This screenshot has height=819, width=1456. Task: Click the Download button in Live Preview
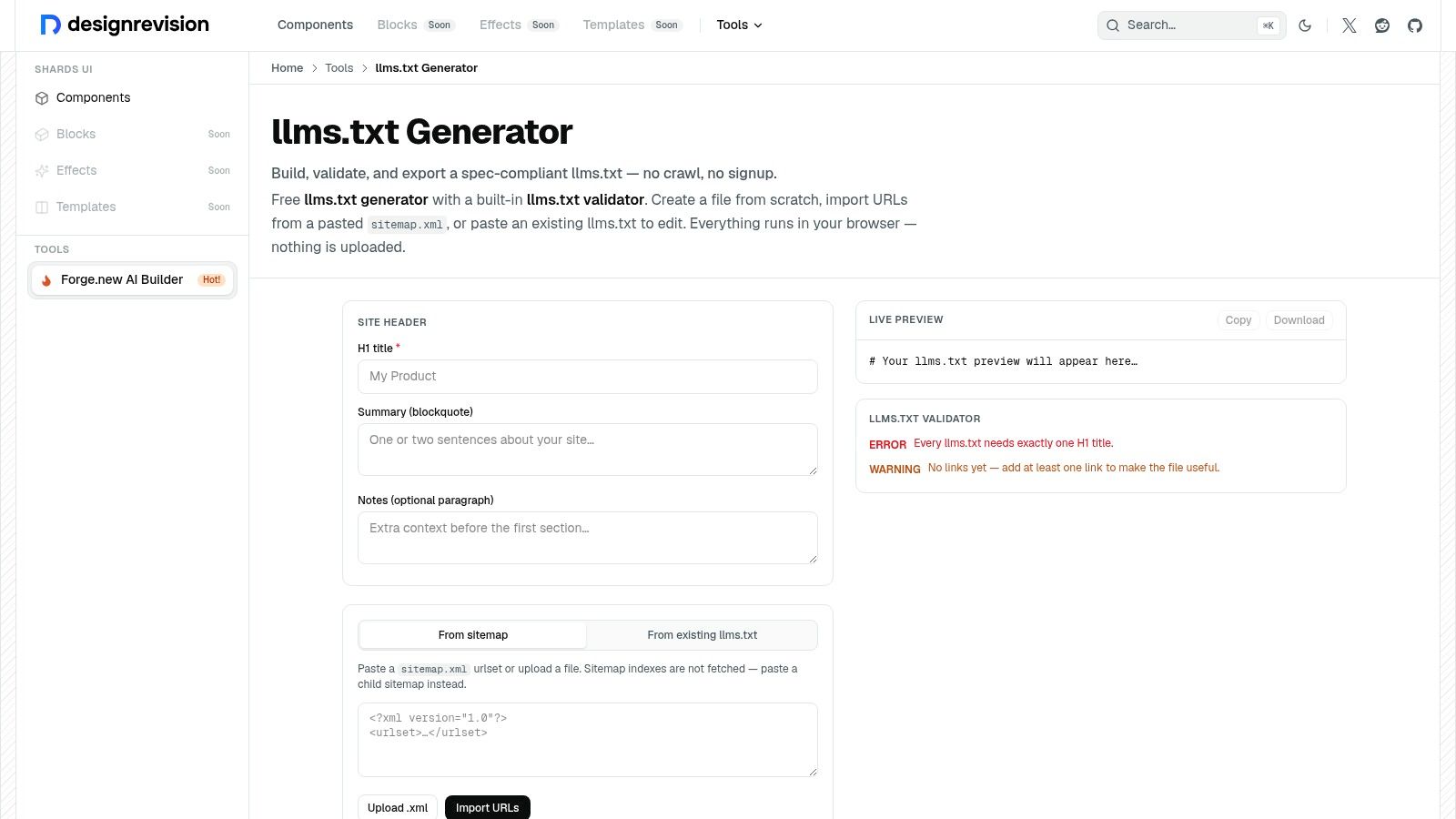[1299, 320]
